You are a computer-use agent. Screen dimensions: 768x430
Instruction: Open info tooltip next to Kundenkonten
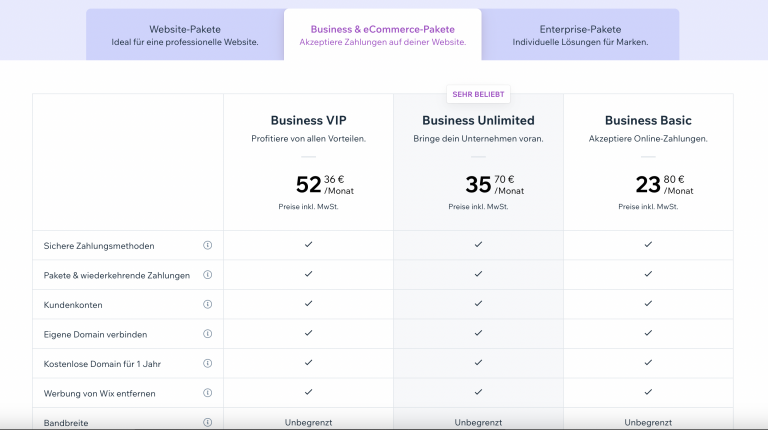(x=208, y=304)
